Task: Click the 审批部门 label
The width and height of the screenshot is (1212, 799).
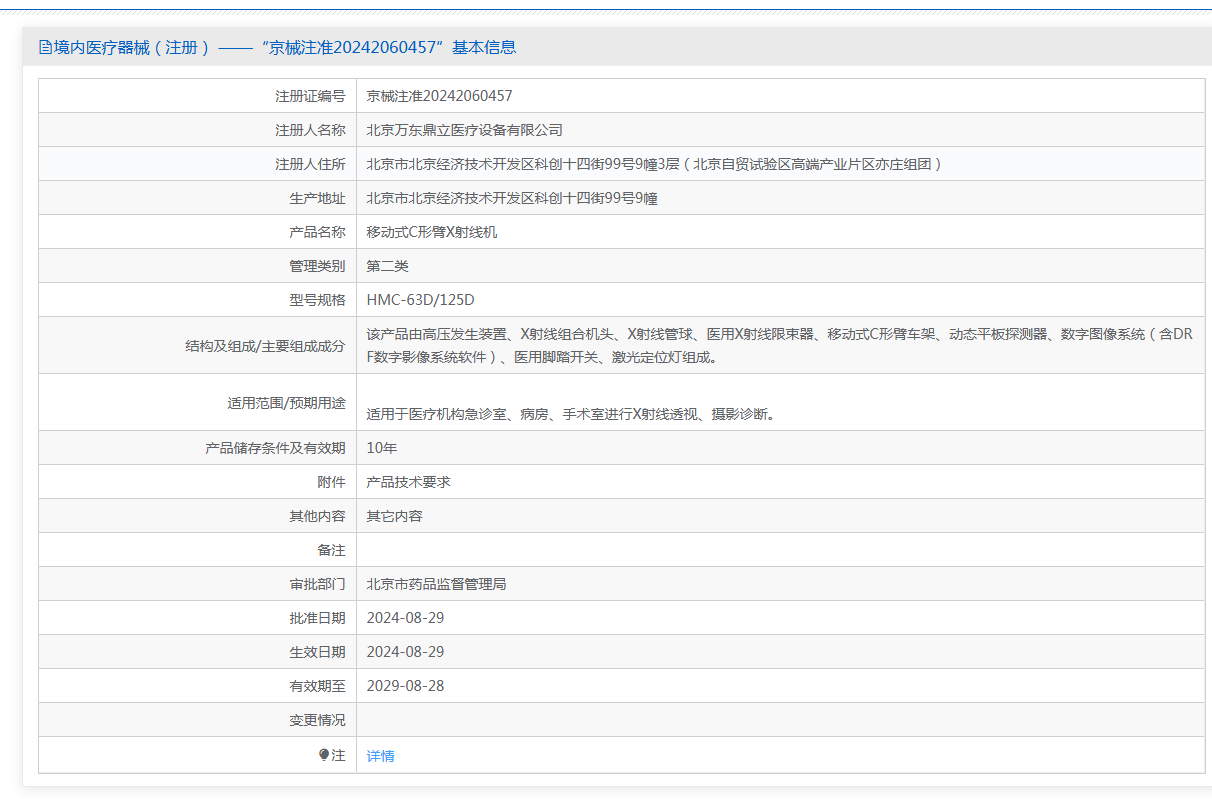Action: click(317, 584)
